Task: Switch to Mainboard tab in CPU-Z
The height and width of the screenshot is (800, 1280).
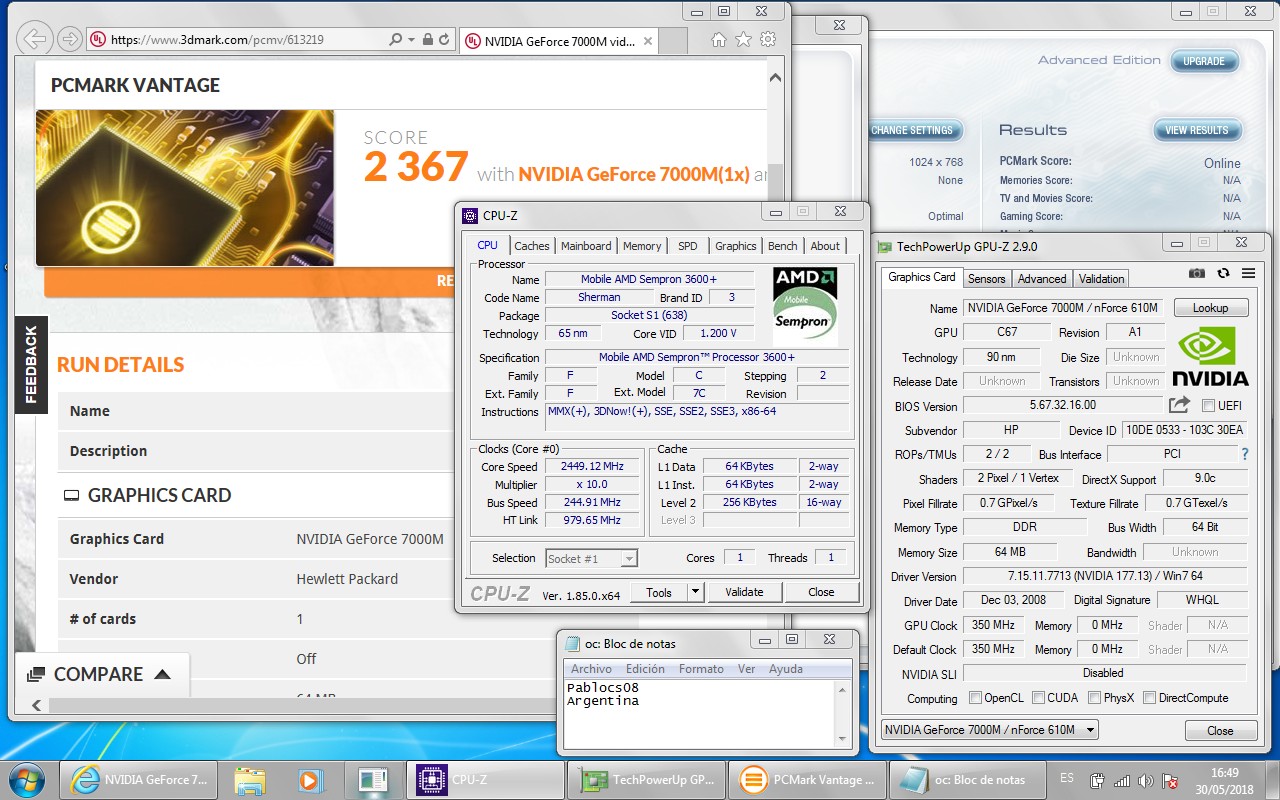Action: pyautogui.click(x=586, y=246)
